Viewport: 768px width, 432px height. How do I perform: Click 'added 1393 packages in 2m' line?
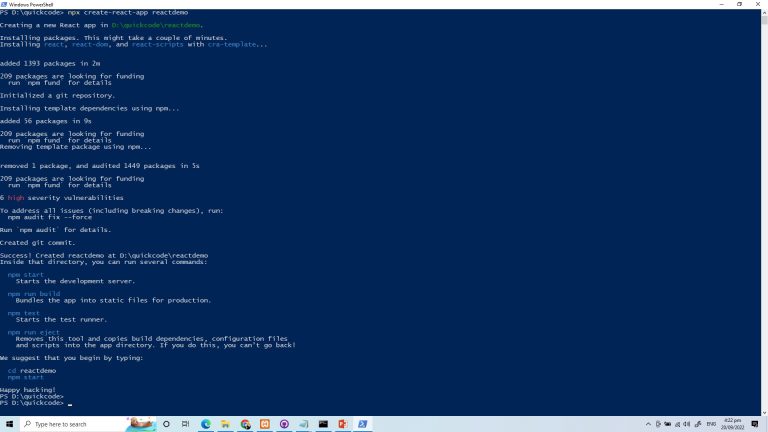(x=50, y=64)
